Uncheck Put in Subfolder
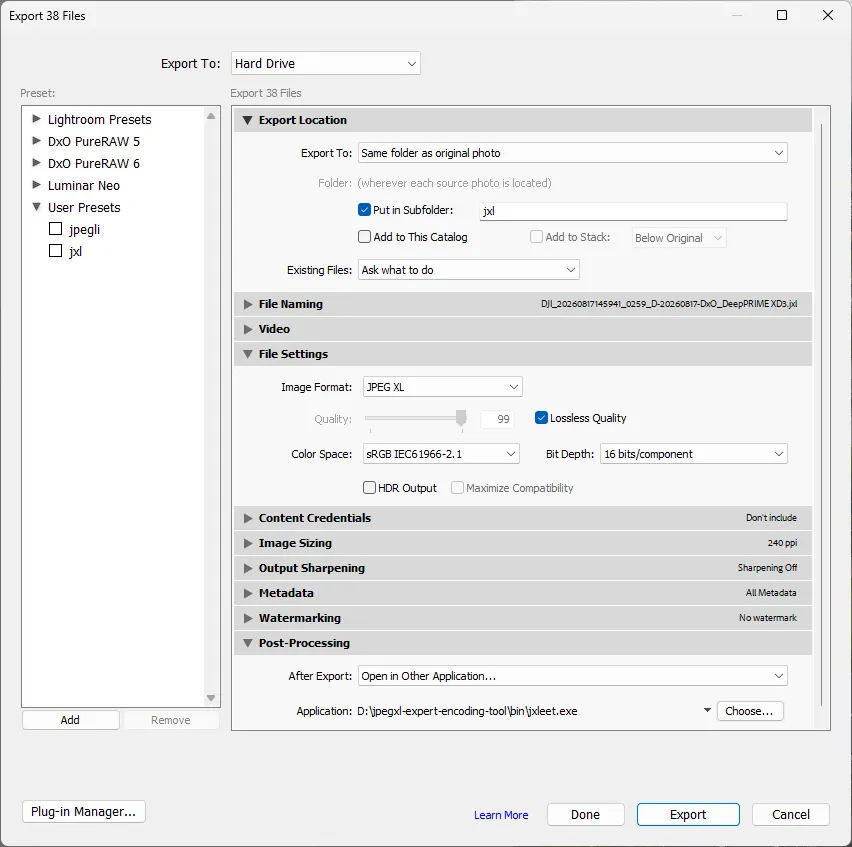The width and height of the screenshot is (852, 847). click(364, 210)
